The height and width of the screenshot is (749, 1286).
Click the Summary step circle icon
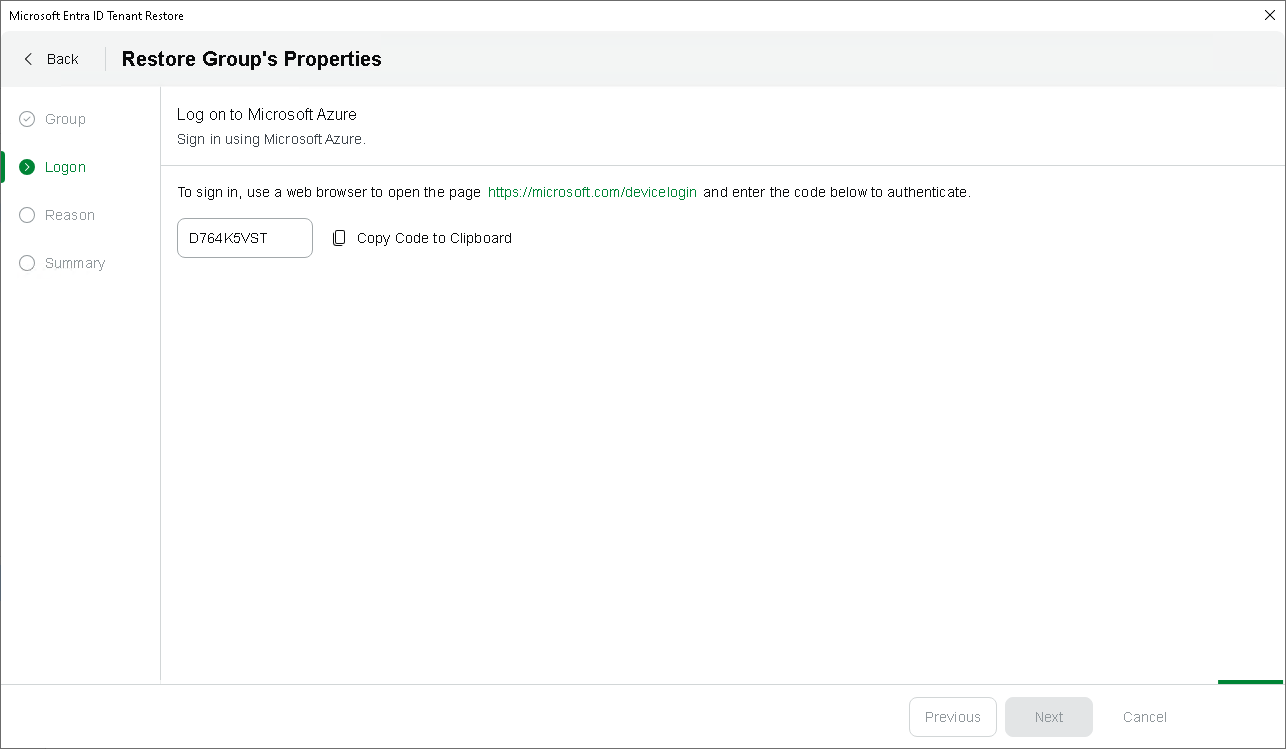pos(27,263)
